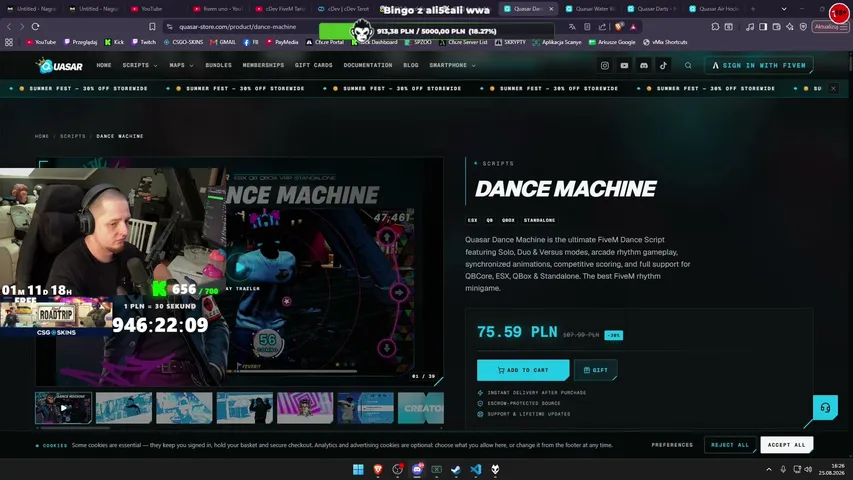This screenshot has height=480, width=853.
Task: Open Visual Studio Code from the taskbar
Action: pos(475,469)
